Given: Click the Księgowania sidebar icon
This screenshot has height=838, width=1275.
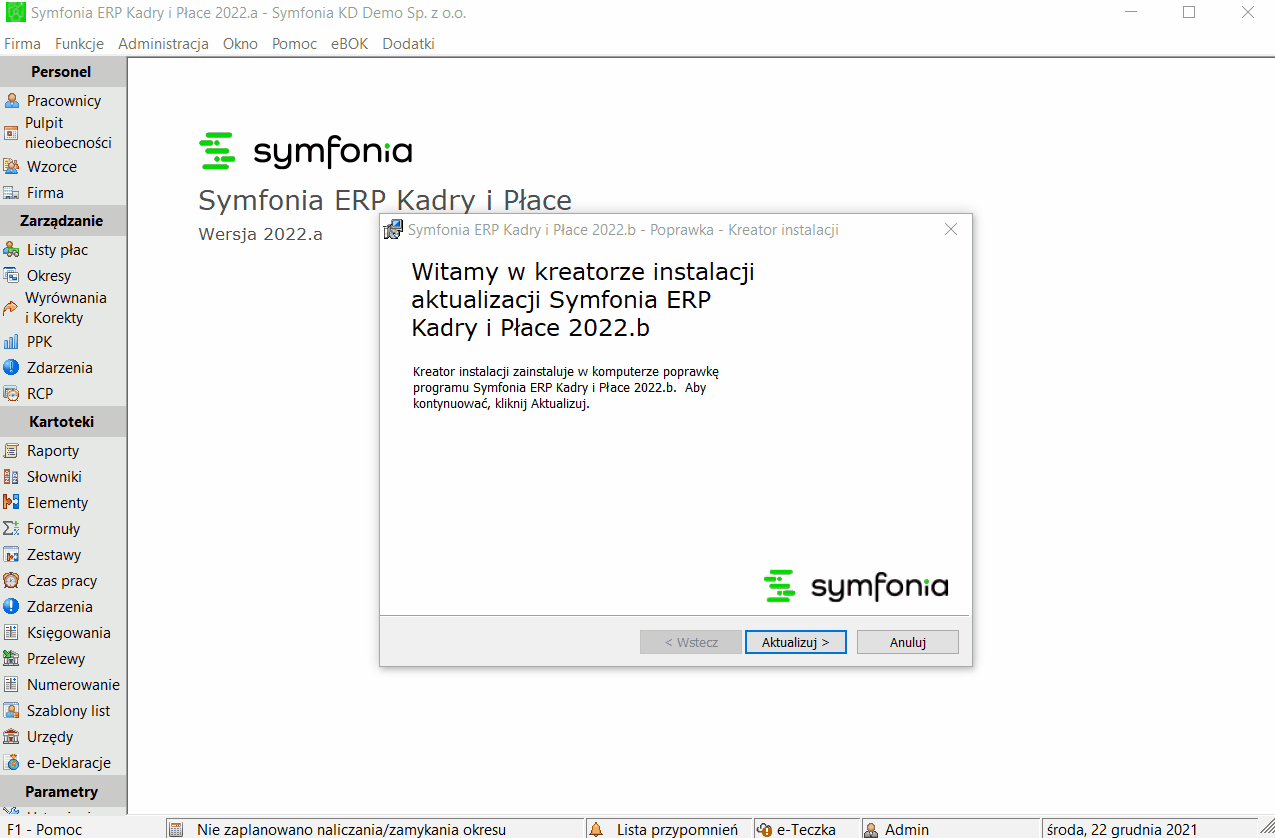Looking at the screenshot, I should (12, 633).
